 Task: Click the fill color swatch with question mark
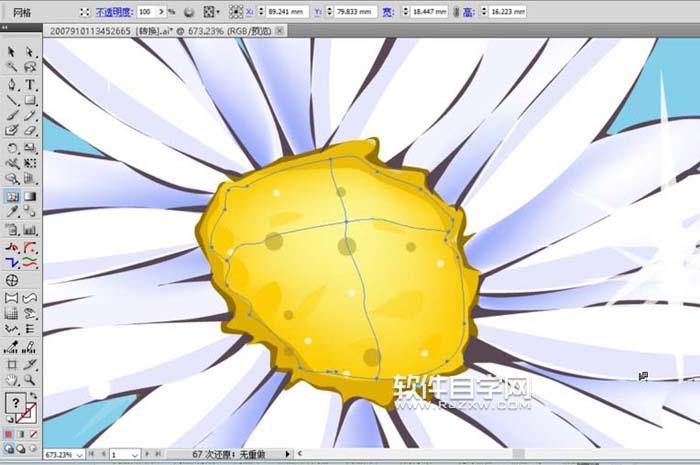15,403
